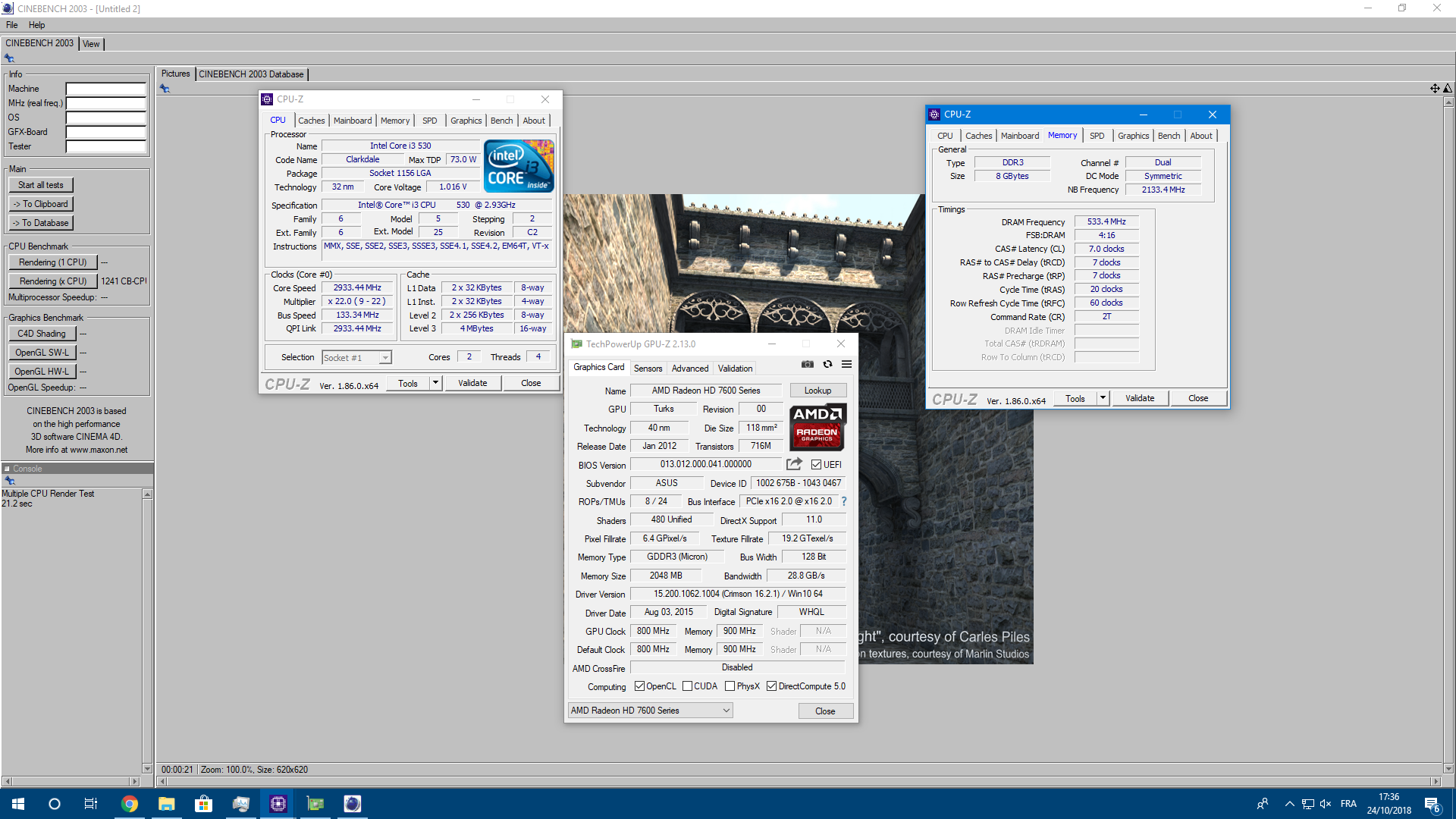Click the pin icon under CINEBENCH 2003 tab
Viewport: 1456px width, 819px height.
pyautogui.click(x=9, y=58)
